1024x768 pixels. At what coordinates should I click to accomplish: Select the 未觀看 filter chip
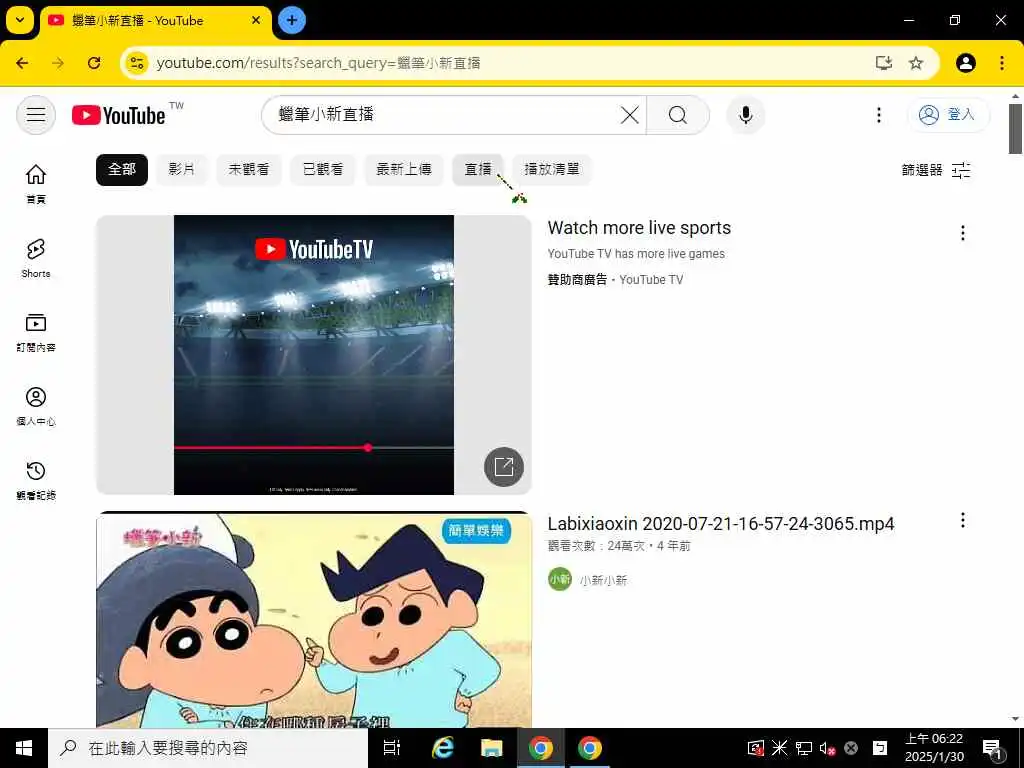pos(249,170)
